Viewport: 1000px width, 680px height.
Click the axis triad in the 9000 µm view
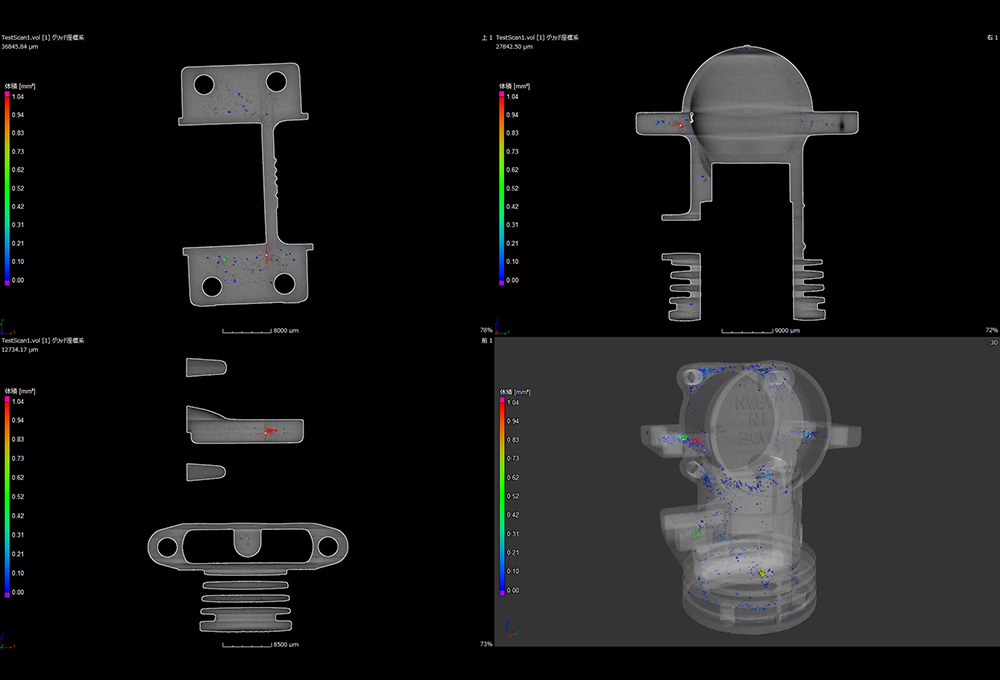502,328
